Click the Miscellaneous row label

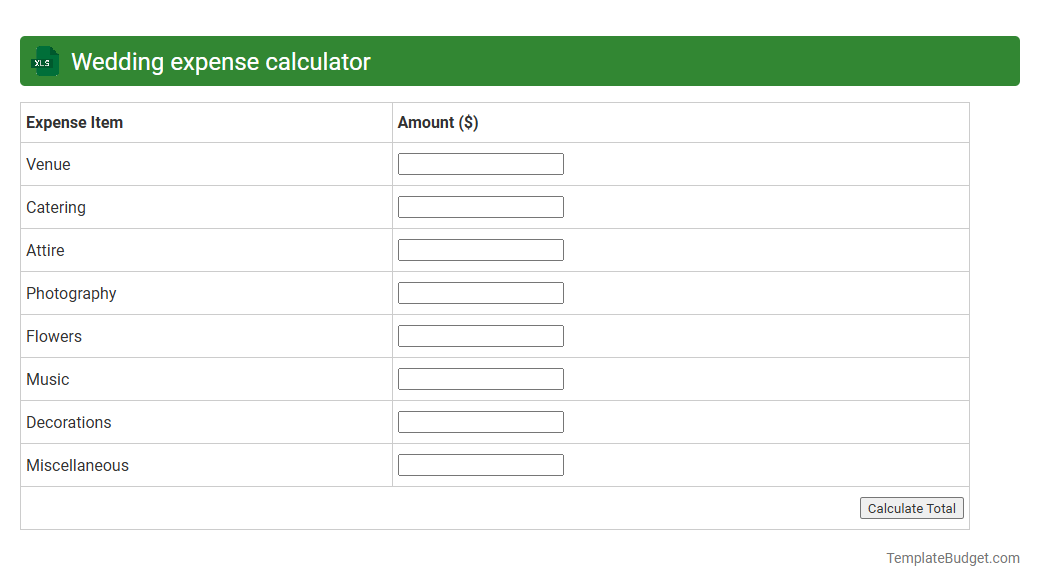77,465
